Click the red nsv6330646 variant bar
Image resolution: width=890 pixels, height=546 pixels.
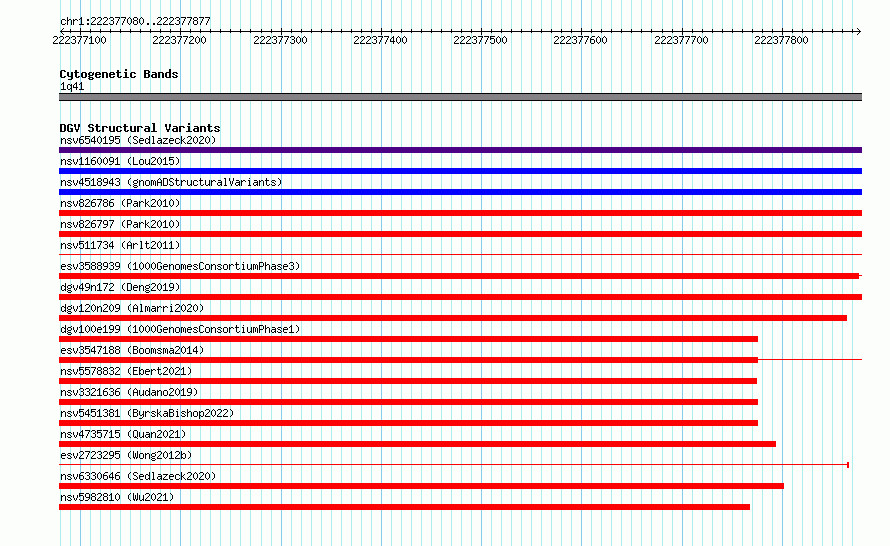click(x=421, y=486)
